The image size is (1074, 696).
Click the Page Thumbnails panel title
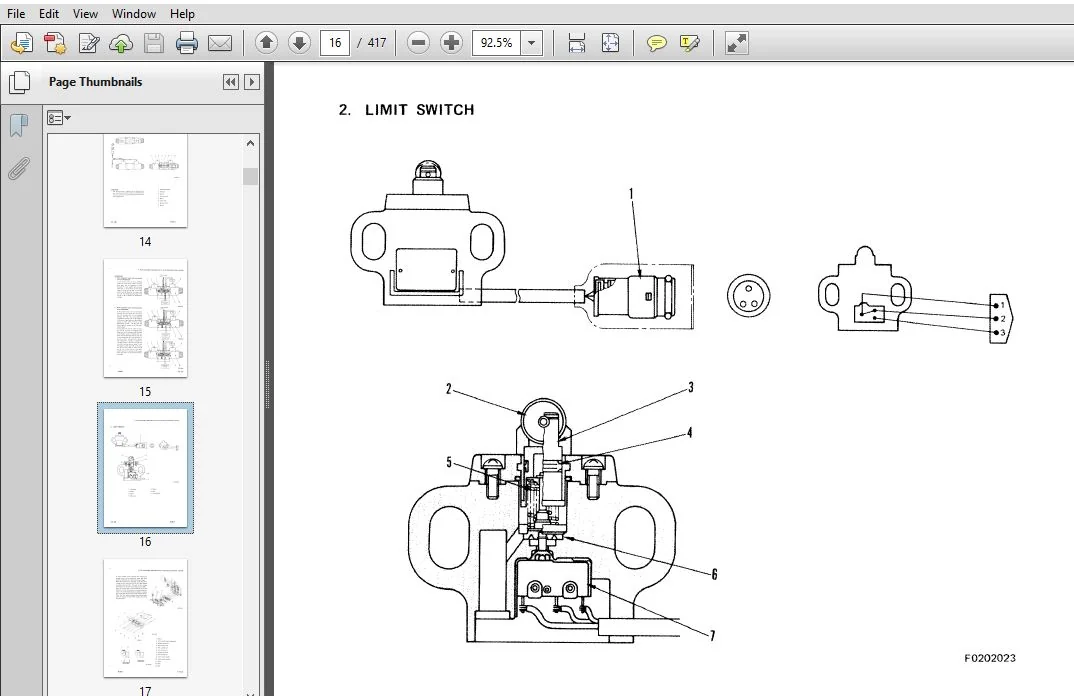tap(95, 82)
